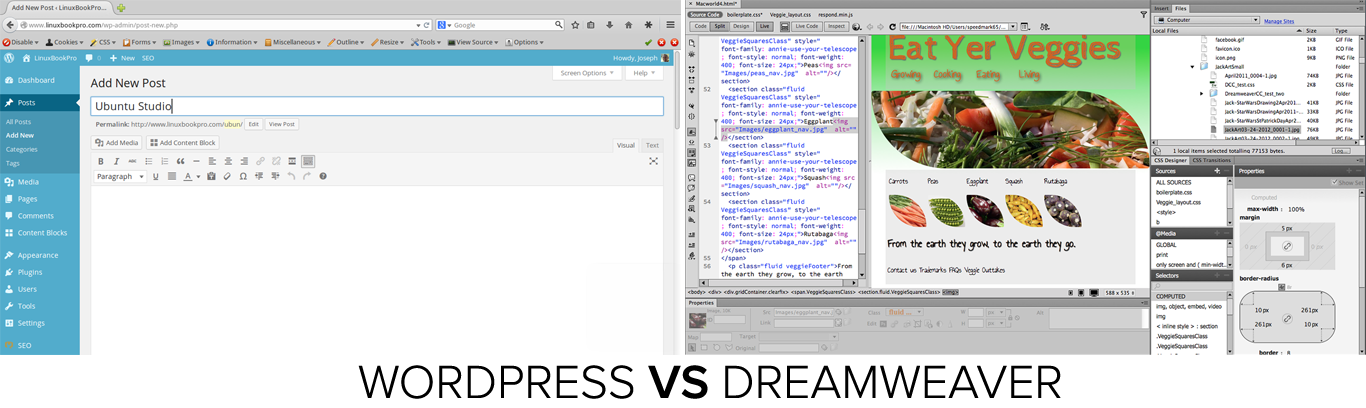Image resolution: width=1366 pixels, height=408 pixels.
Task: Toggle Dreamweaver Live view
Action: pos(764,26)
